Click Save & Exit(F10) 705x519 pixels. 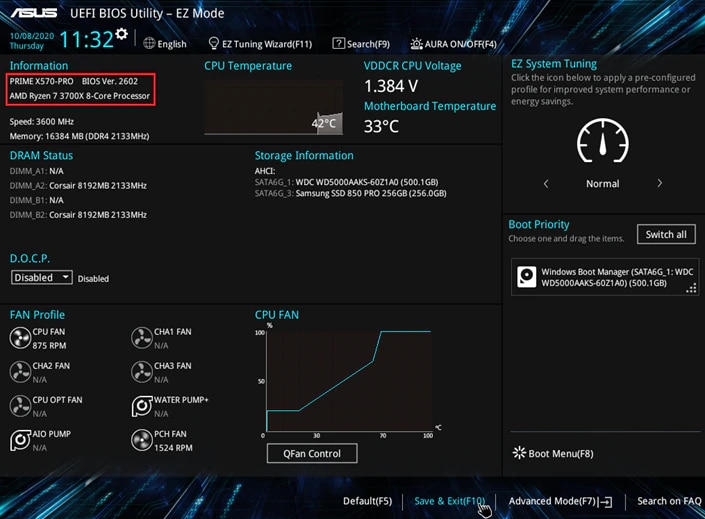coord(450,501)
